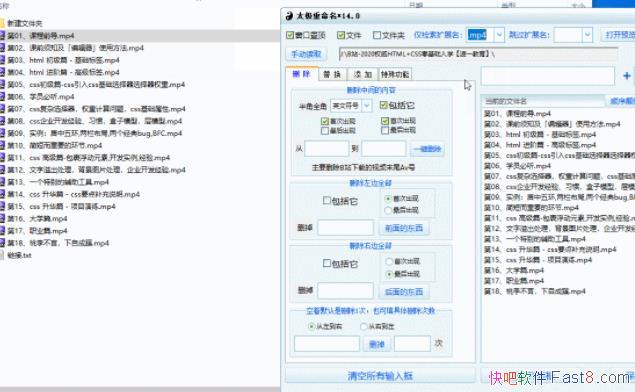Viewport: 635px width, 392px height.
Task: Click the .mp4 extension input box
Action: [481, 35]
